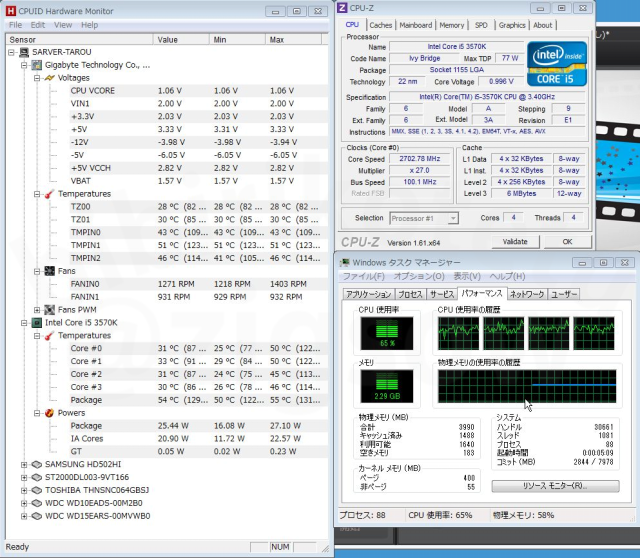The image size is (640, 558).
Task: Click the SAMSUNG HD502HI drive icon
Action: 36,464
